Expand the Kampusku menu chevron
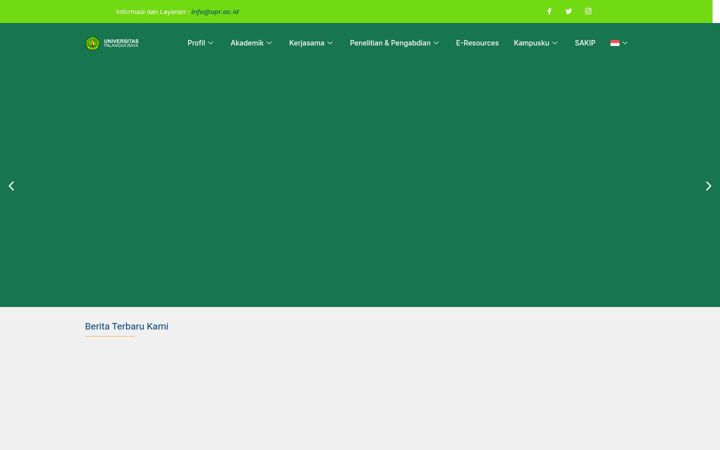The width and height of the screenshot is (720, 450). tap(555, 43)
